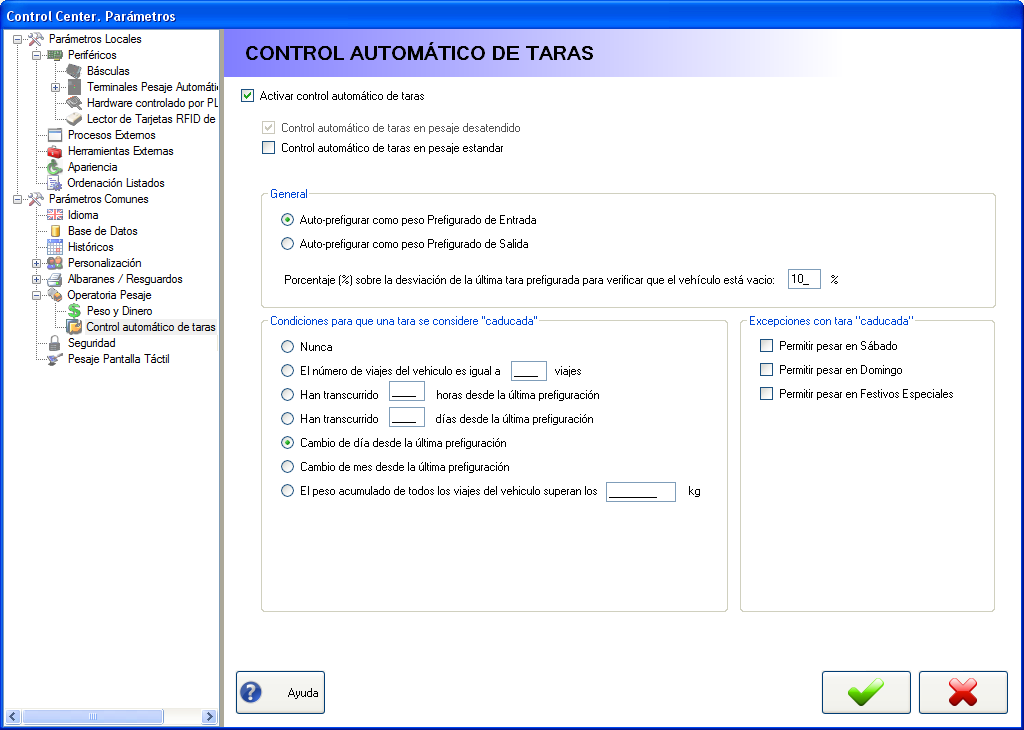Image resolution: width=1024 pixels, height=730 pixels.
Task: Open Base de Datos settings
Action: pyautogui.click(x=103, y=230)
